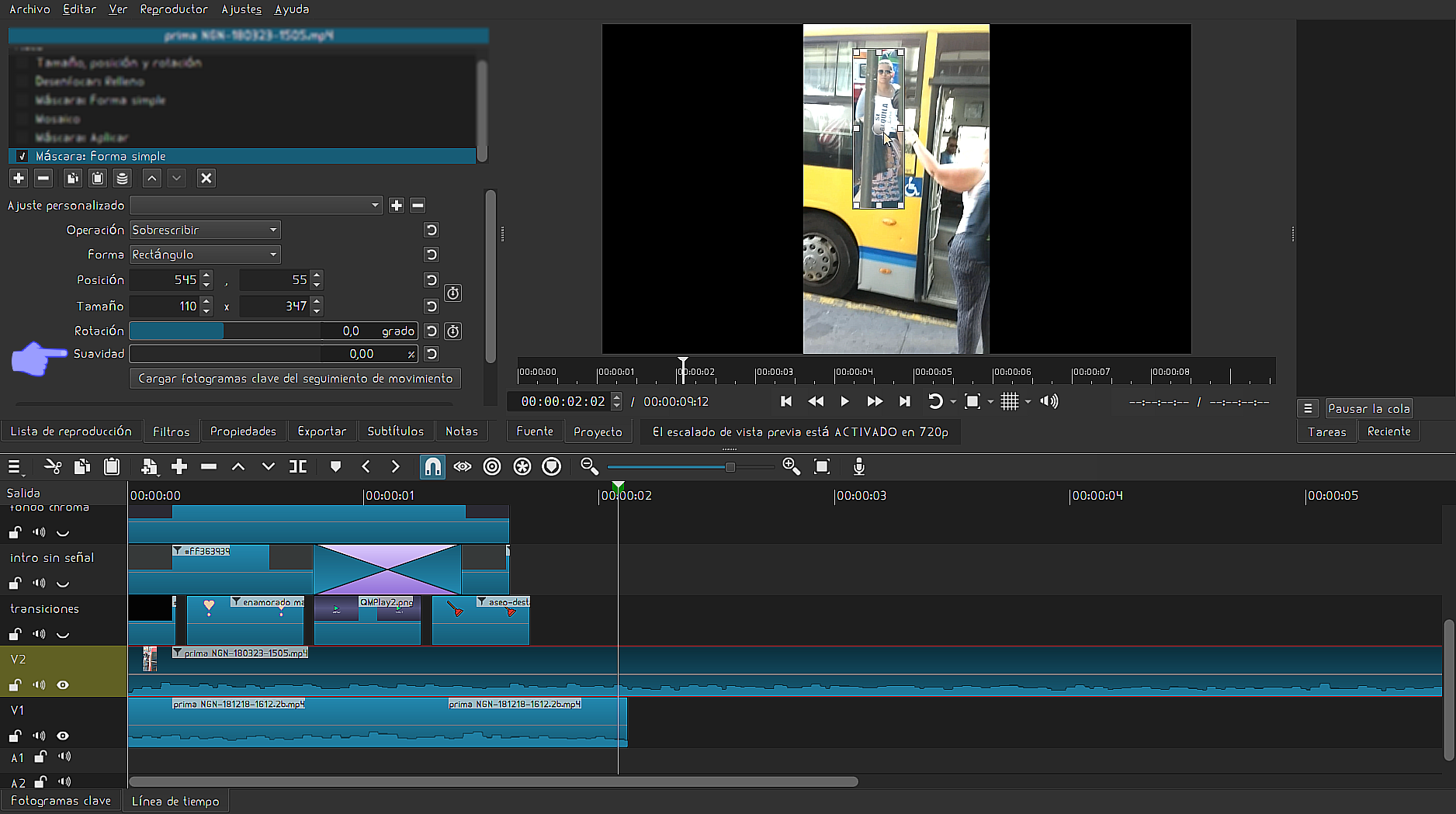Open the Forma Rectángulo dropdown
The height and width of the screenshot is (814, 1456).
click(x=205, y=255)
